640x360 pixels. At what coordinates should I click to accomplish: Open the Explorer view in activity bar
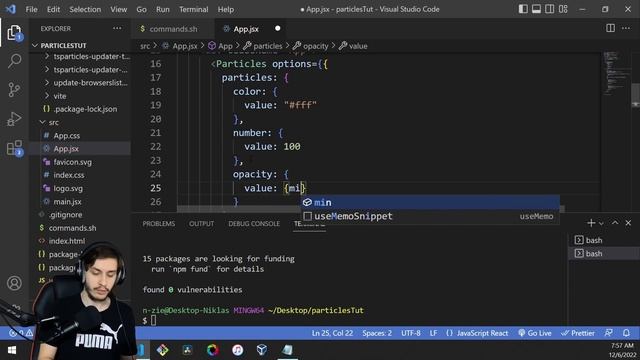pos(14,33)
